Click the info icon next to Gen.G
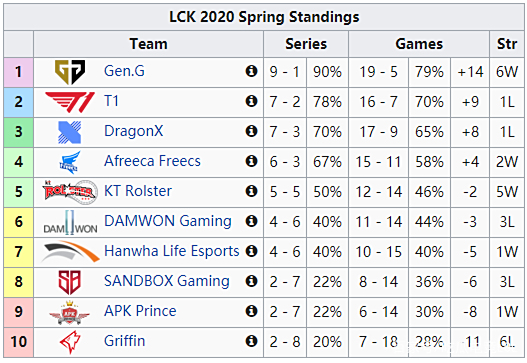This screenshot has width=527, height=363. pyautogui.click(x=251, y=71)
